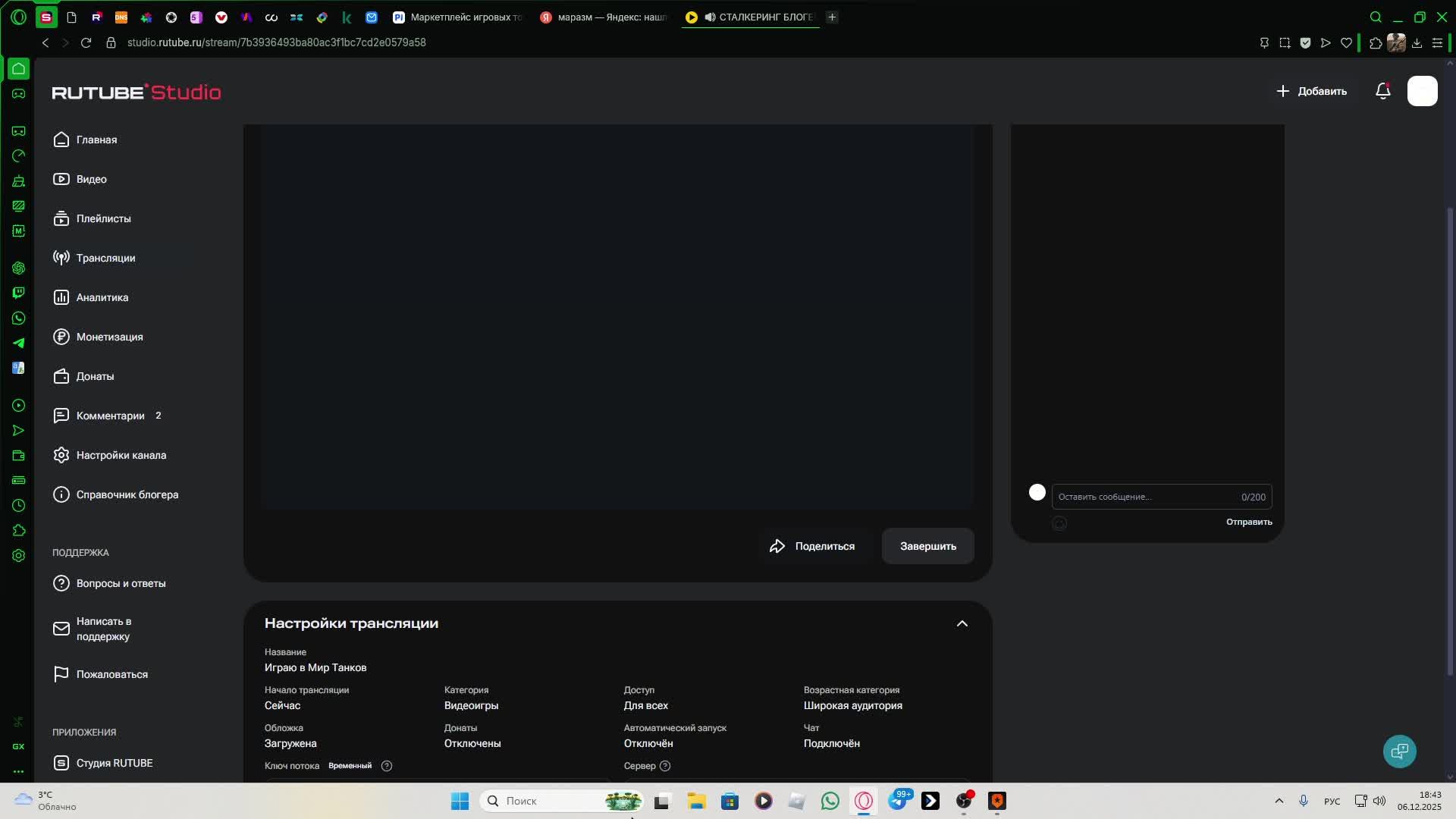1456x819 pixels.
Task: Click Завершить to end stream
Action: 928,546
